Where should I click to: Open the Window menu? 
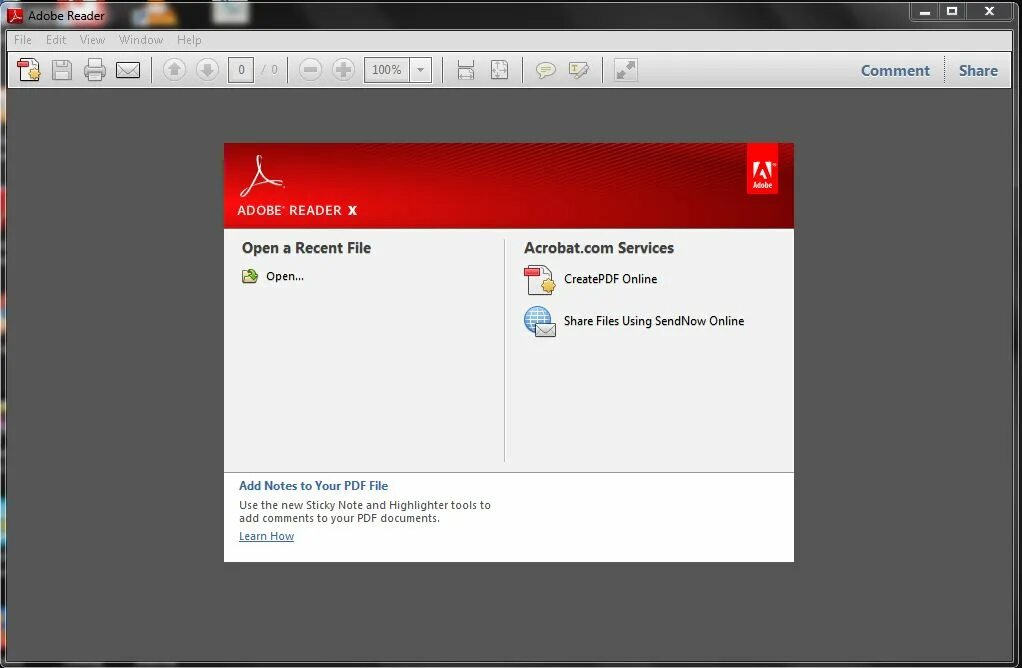click(x=141, y=40)
